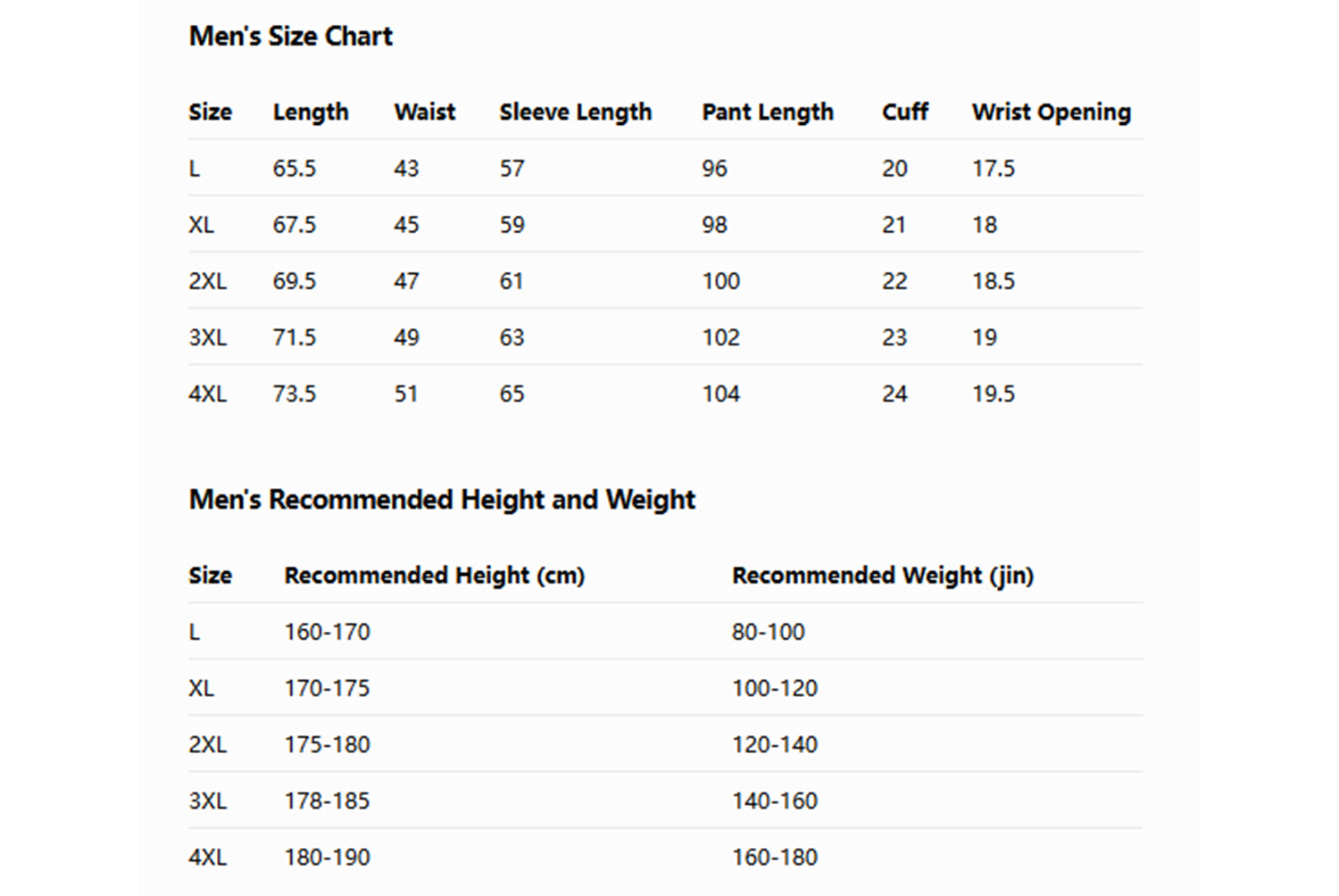Click the 120-140 weight range cell
1339x896 pixels.
coord(774,745)
